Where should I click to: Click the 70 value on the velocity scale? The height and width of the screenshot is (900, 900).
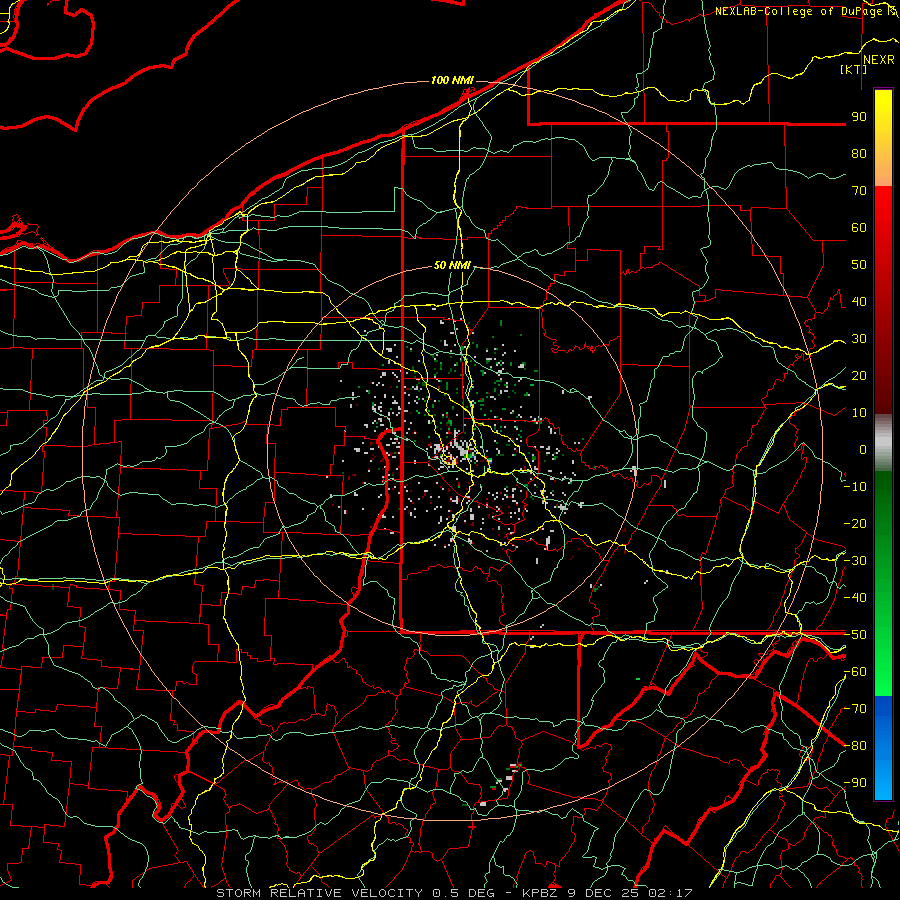click(859, 191)
